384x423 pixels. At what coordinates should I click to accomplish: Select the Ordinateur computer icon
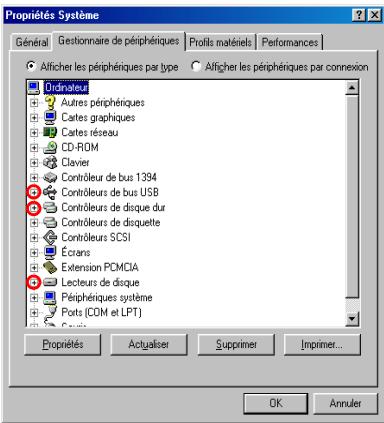tap(34, 88)
